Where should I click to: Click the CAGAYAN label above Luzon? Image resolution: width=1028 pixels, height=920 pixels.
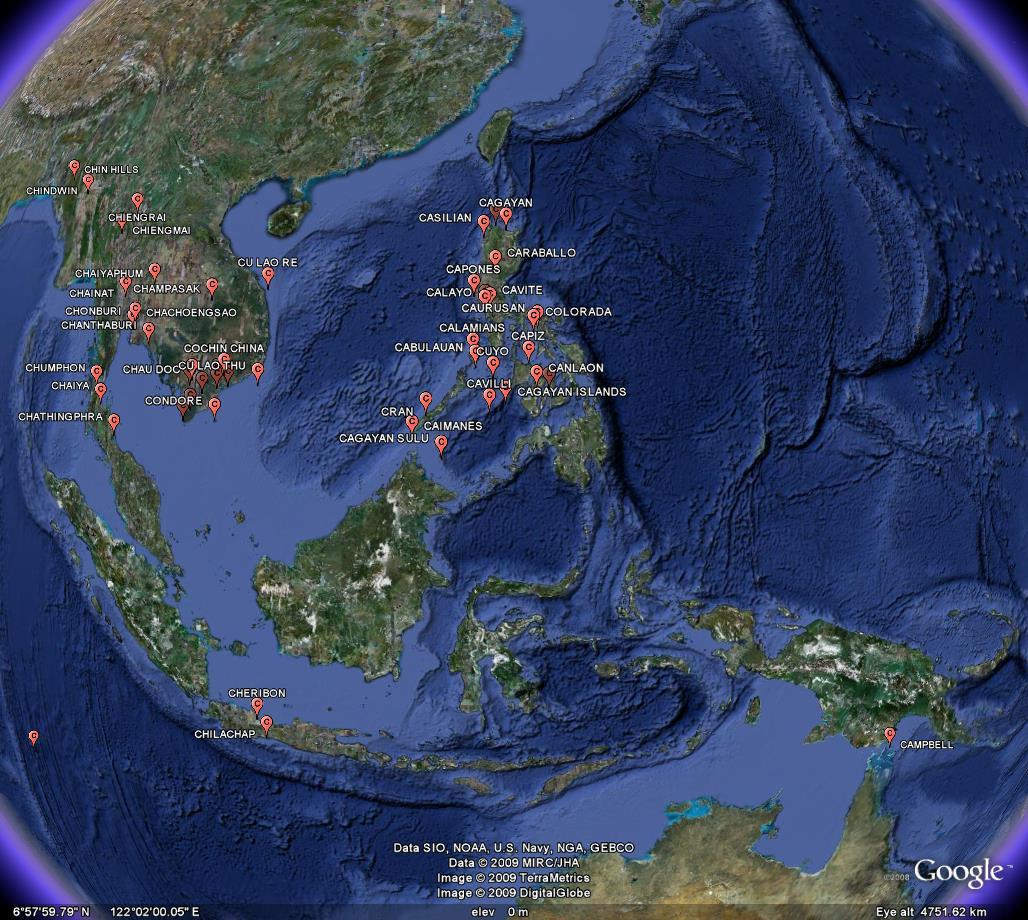coord(505,203)
